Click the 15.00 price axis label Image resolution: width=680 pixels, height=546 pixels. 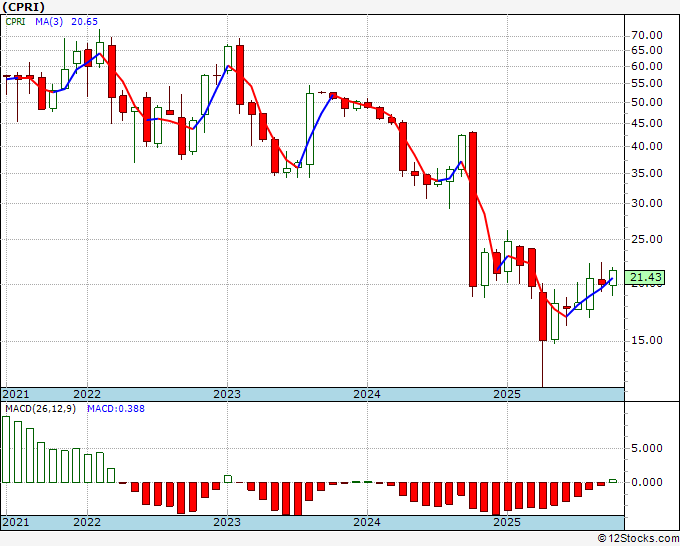tap(647, 340)
